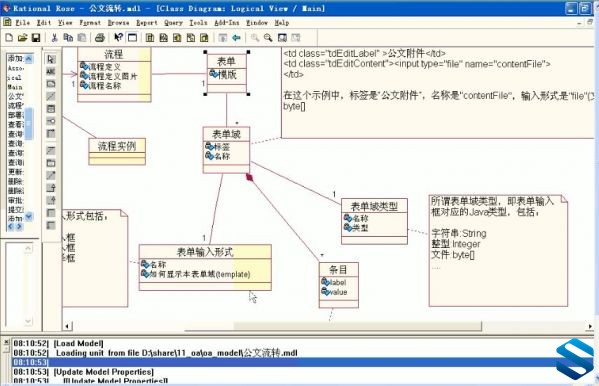Open Browse Interaction Diagram toolbar icon
The image size is (599, 386).
[x=164, y=37]
